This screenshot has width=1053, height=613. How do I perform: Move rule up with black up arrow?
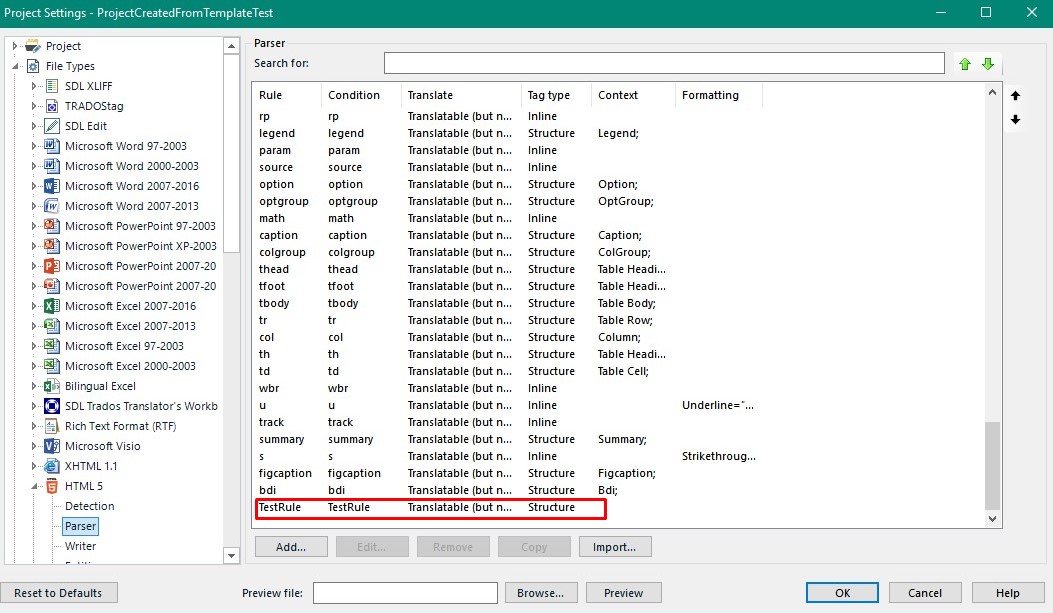coord(1016,96)
